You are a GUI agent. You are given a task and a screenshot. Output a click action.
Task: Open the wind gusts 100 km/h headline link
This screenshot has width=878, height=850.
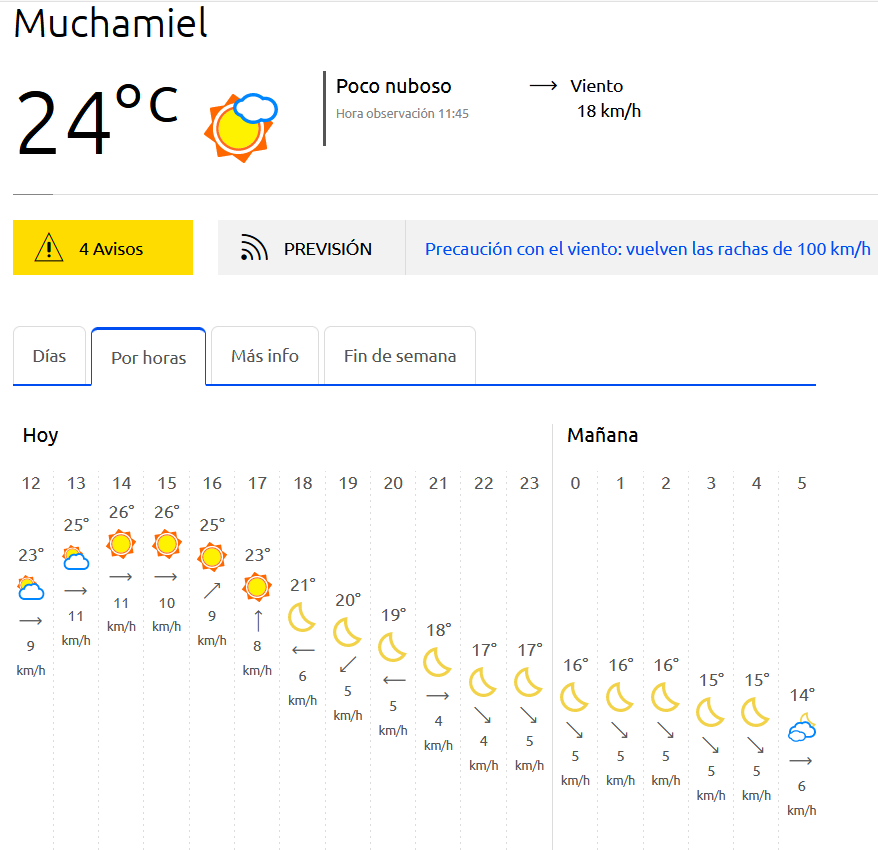(x=647, y=249)
